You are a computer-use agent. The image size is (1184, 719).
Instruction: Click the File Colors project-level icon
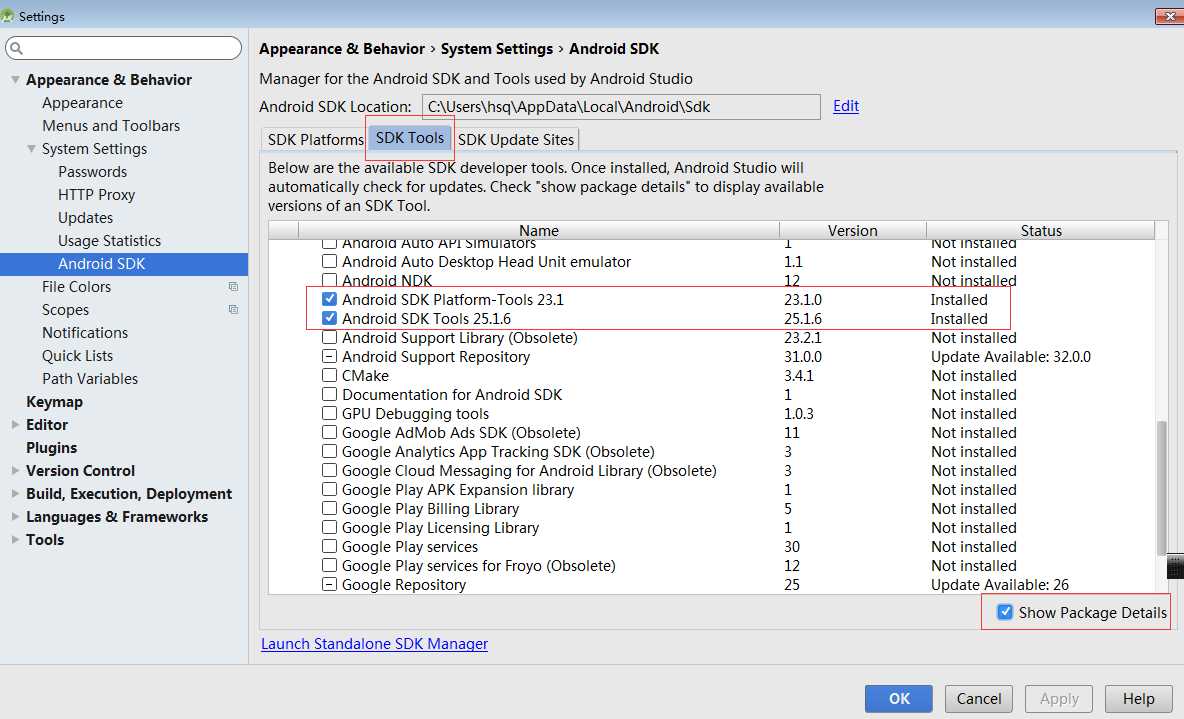(233, 287)
